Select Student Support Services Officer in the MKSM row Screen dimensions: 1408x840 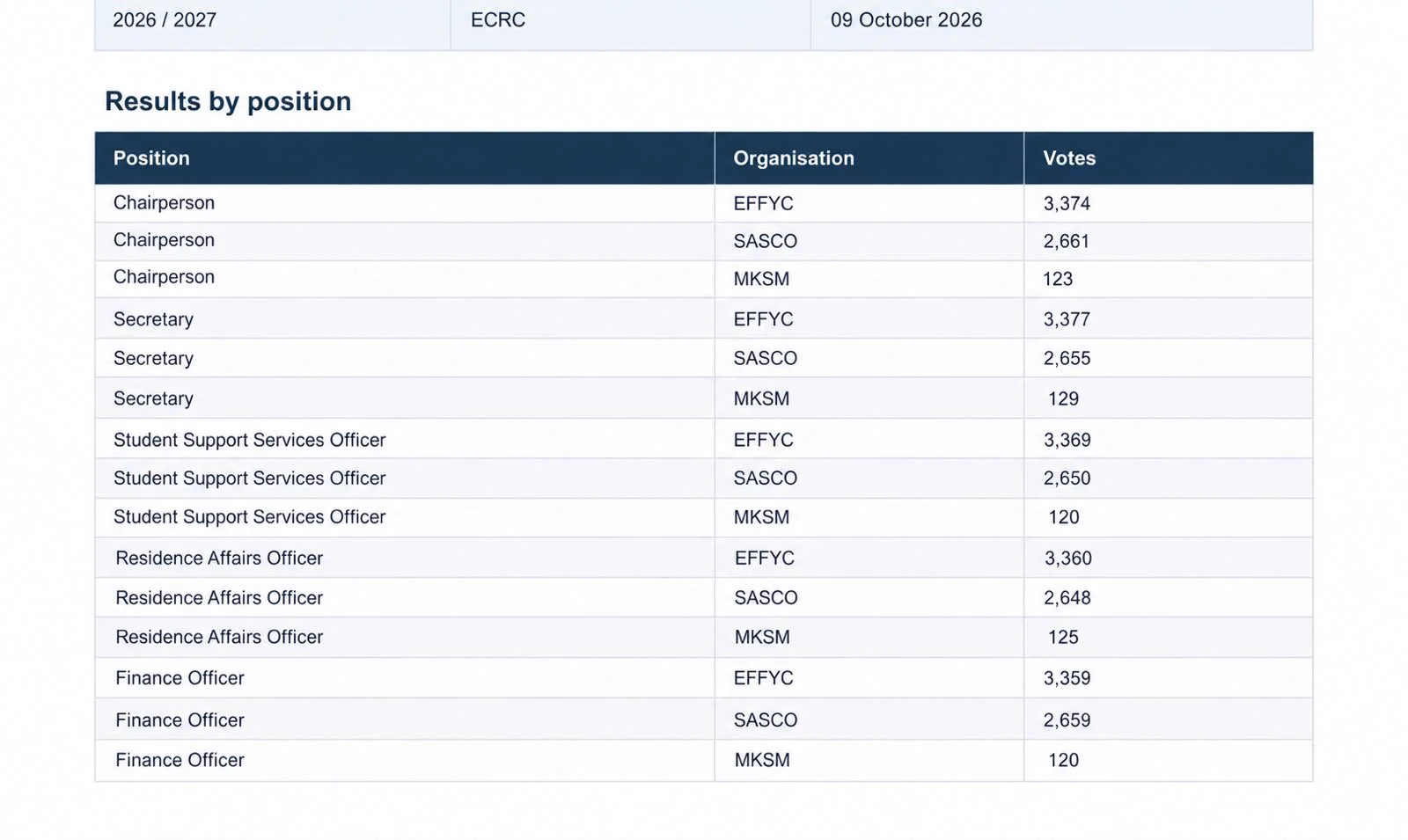(x=250, y=517)
